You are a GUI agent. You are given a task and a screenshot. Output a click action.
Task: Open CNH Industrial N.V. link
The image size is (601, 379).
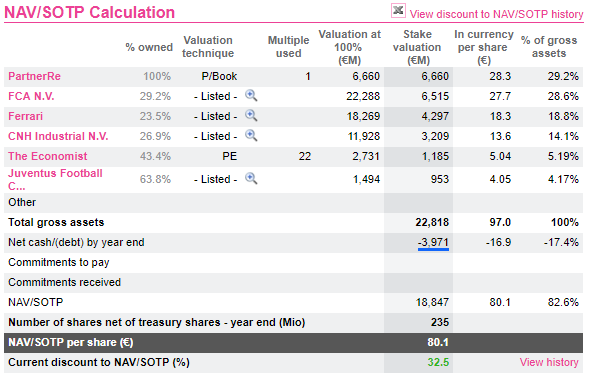(58, 136)
